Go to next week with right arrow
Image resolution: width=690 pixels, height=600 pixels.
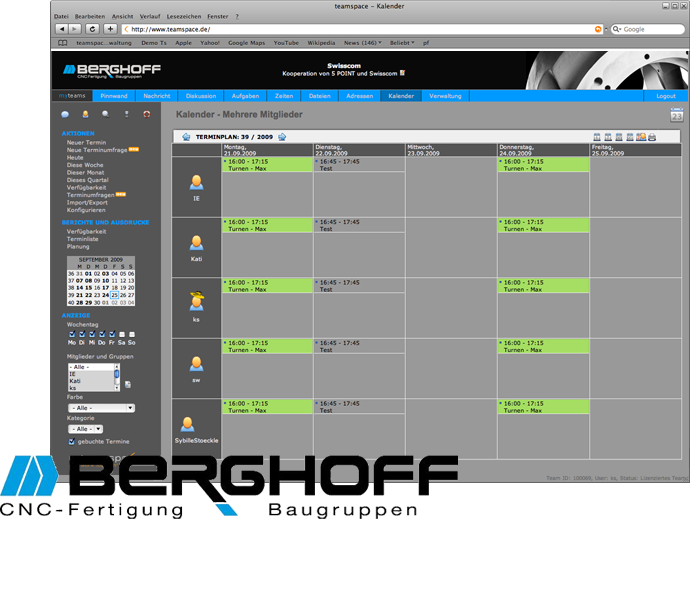pos(282,137)
